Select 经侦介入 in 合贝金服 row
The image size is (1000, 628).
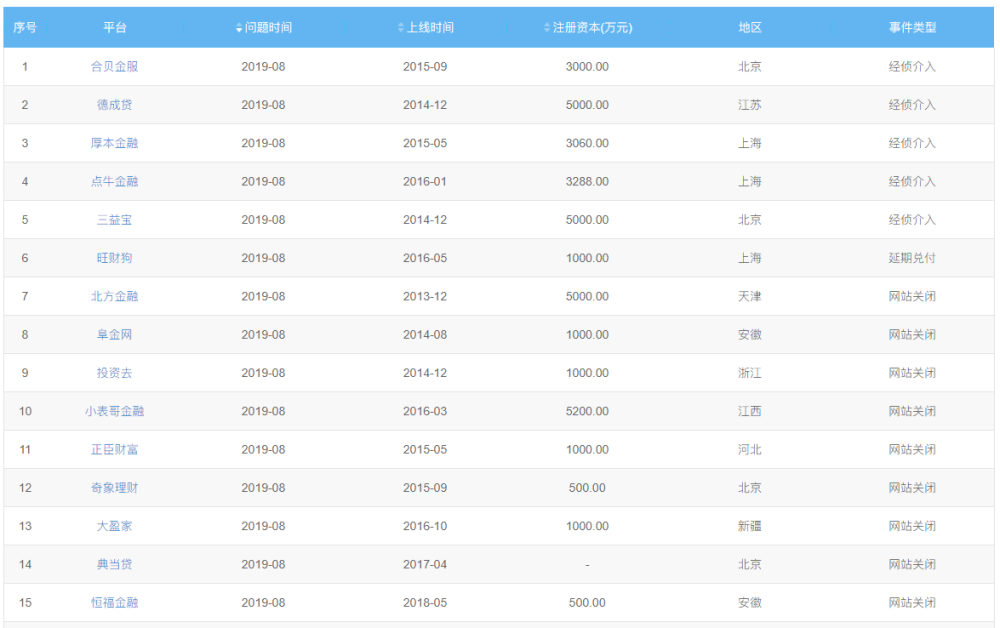pos(913,66)
